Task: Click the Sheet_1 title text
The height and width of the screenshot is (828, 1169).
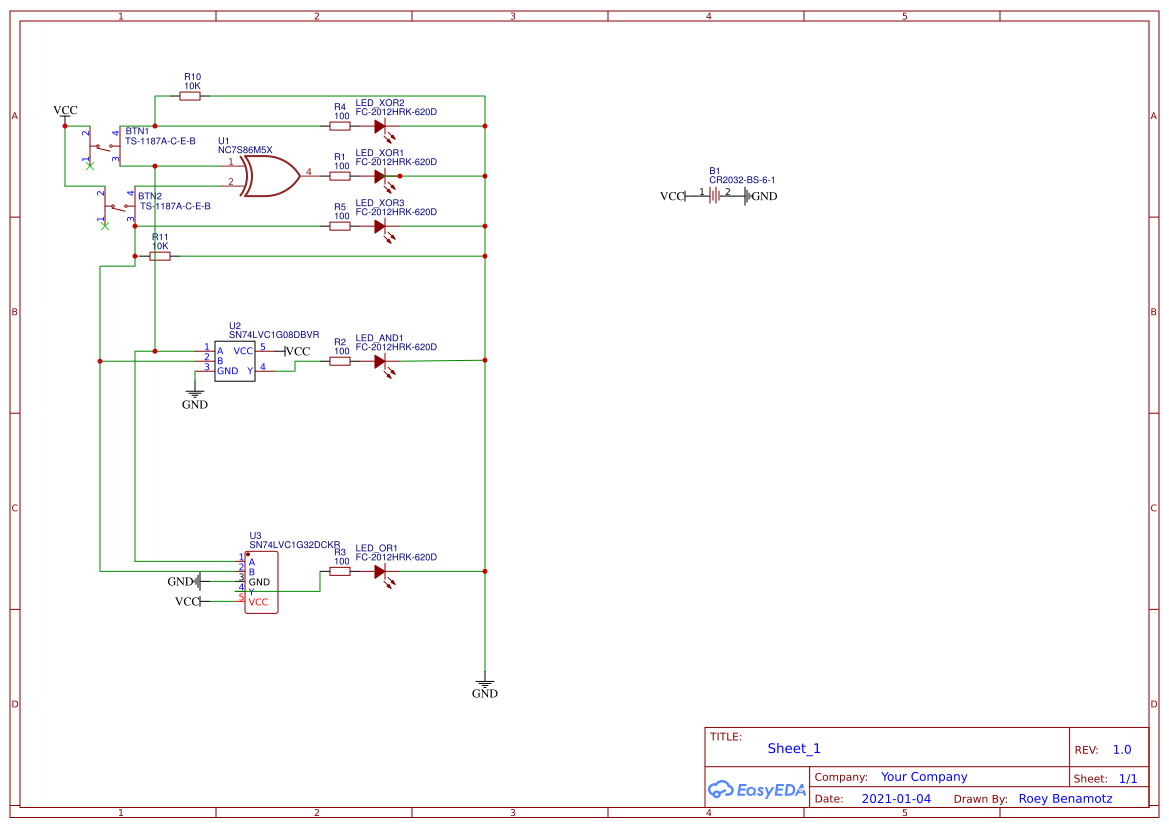Action: [x=791, y=748]
